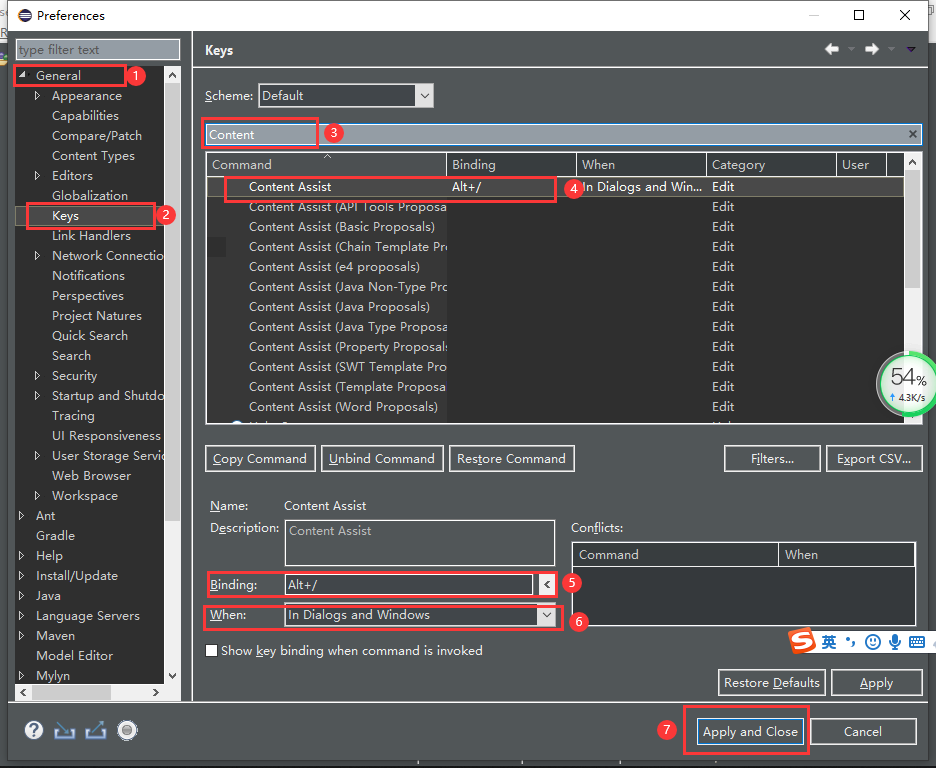The height and width of the screenshot is (768, 936).
Task: Click the Export CSV... button
Action: (x=874, y=459)
